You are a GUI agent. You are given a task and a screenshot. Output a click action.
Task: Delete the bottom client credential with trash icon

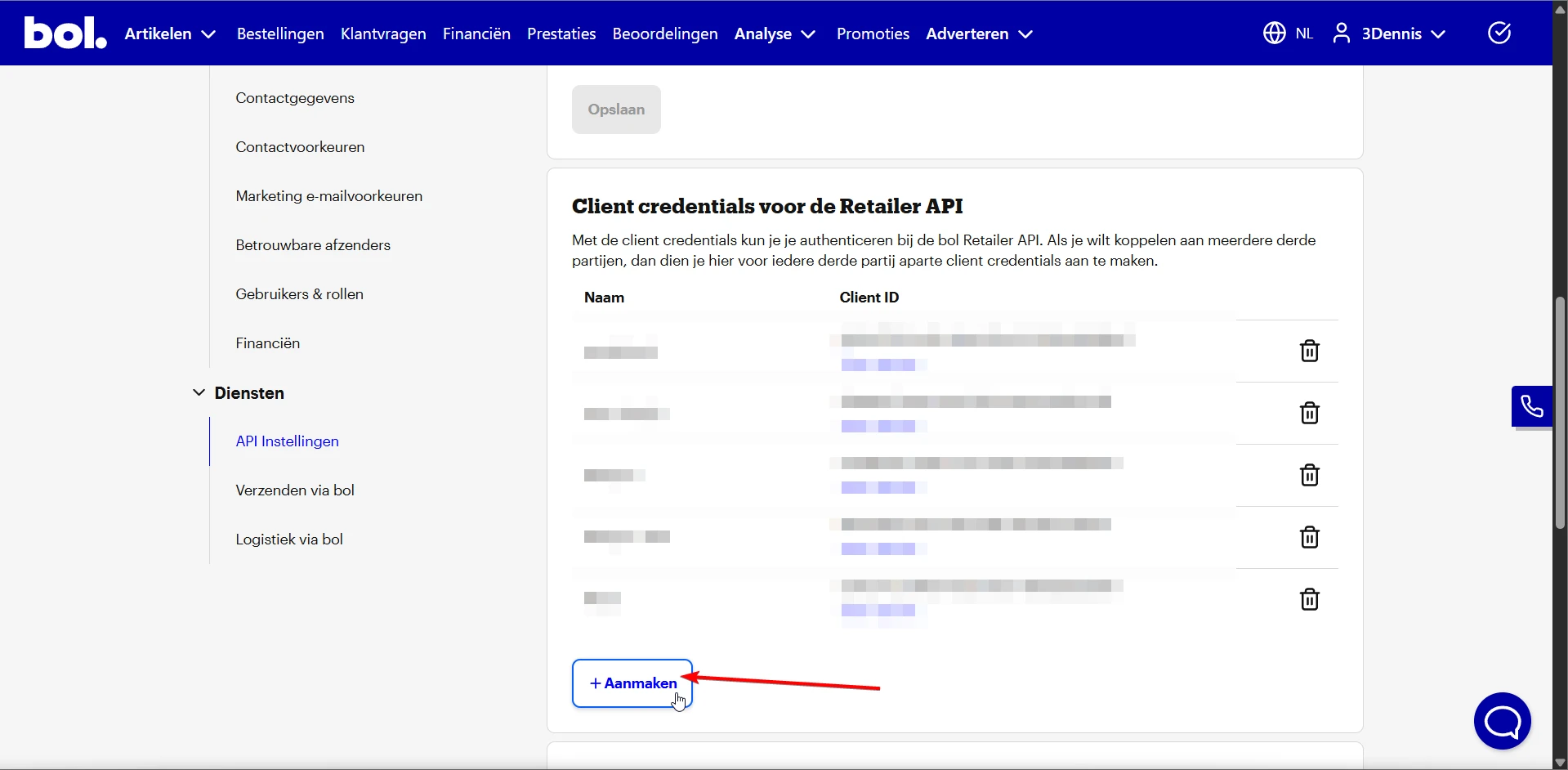1309,599
